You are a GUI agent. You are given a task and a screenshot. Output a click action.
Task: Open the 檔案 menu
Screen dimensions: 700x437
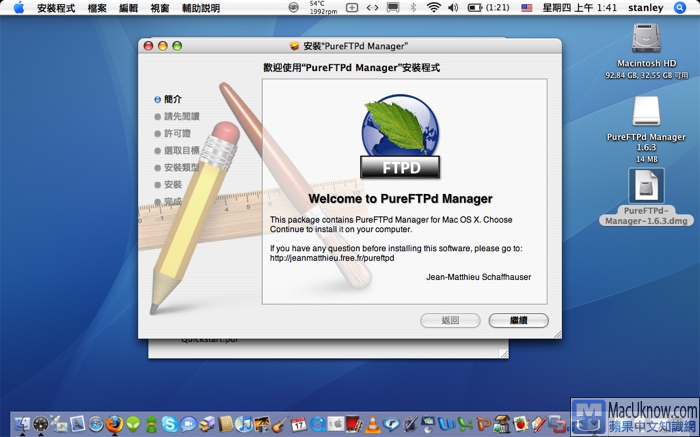coord(97,8)
